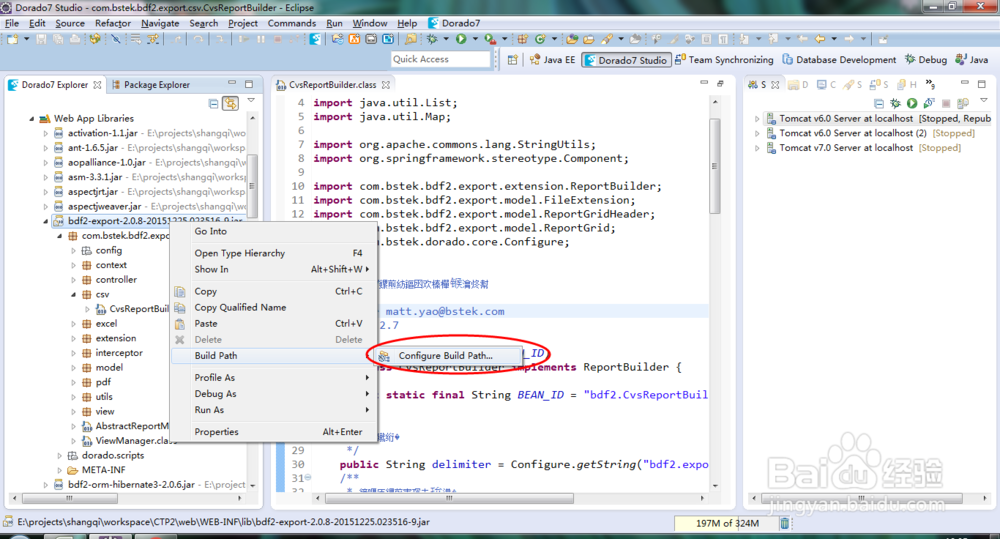Expand Tomcat v6.0 Server at localhost (2)
Image resolution: width=1000 pixels, height=539 pixels.
click(x=757, y=133)
